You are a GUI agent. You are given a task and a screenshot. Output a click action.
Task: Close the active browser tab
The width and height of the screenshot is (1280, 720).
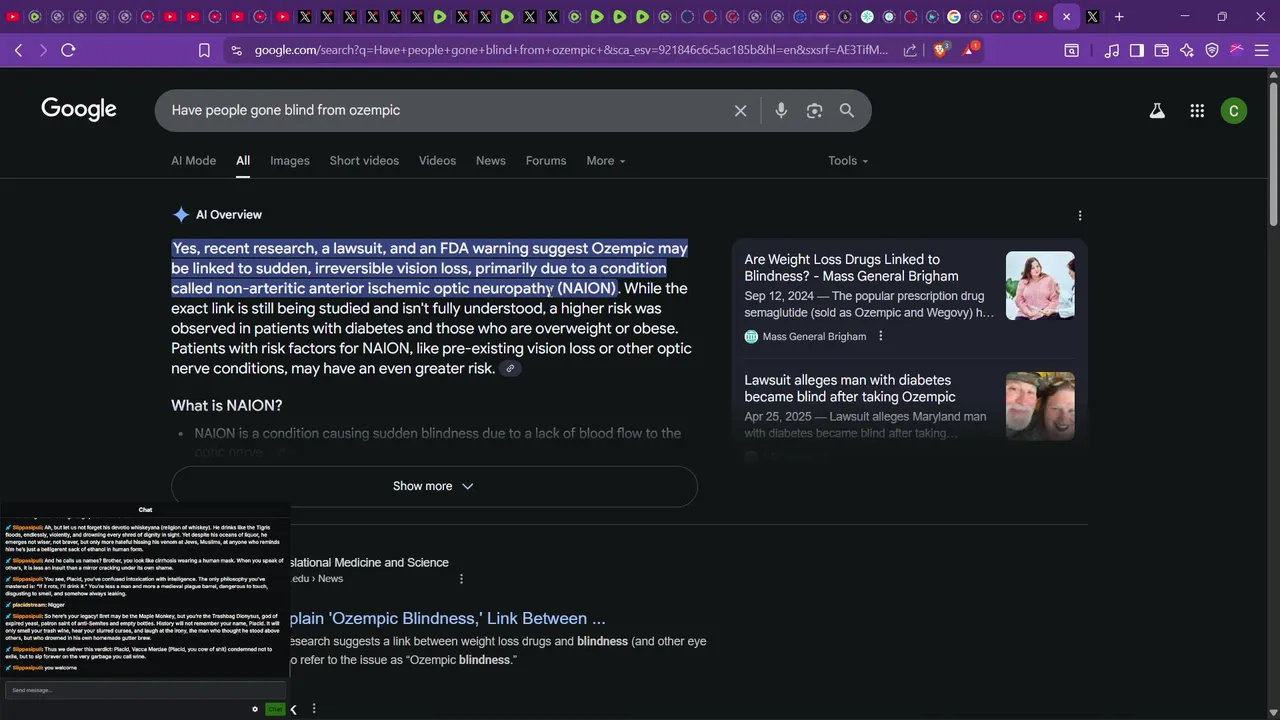click(1066, 16)
